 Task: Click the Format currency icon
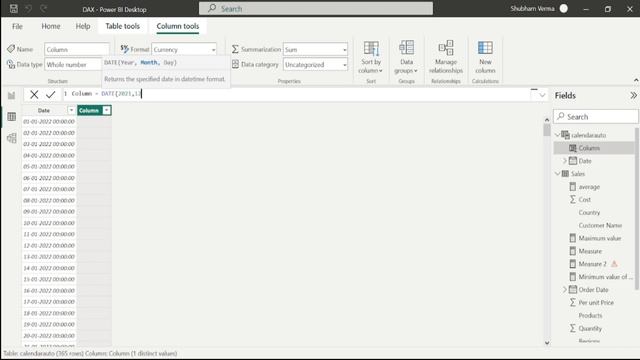coord(124,49)
